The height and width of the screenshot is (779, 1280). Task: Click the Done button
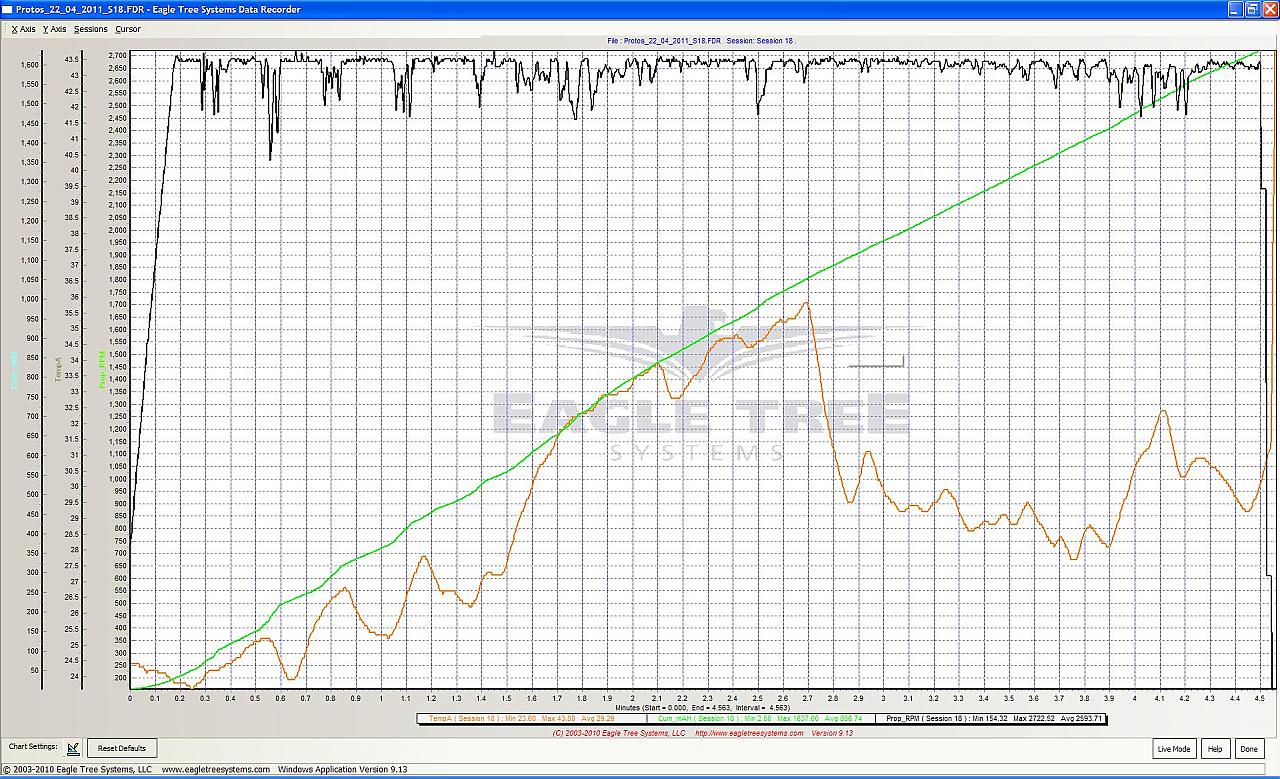1248,749
